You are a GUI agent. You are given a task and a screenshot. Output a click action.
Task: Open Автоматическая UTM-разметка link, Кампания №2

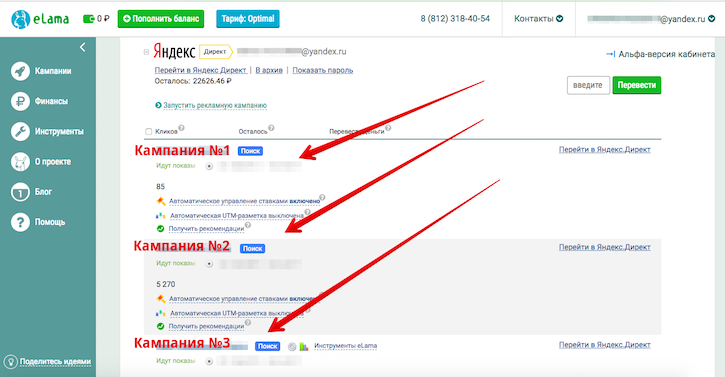coord(237,313)
